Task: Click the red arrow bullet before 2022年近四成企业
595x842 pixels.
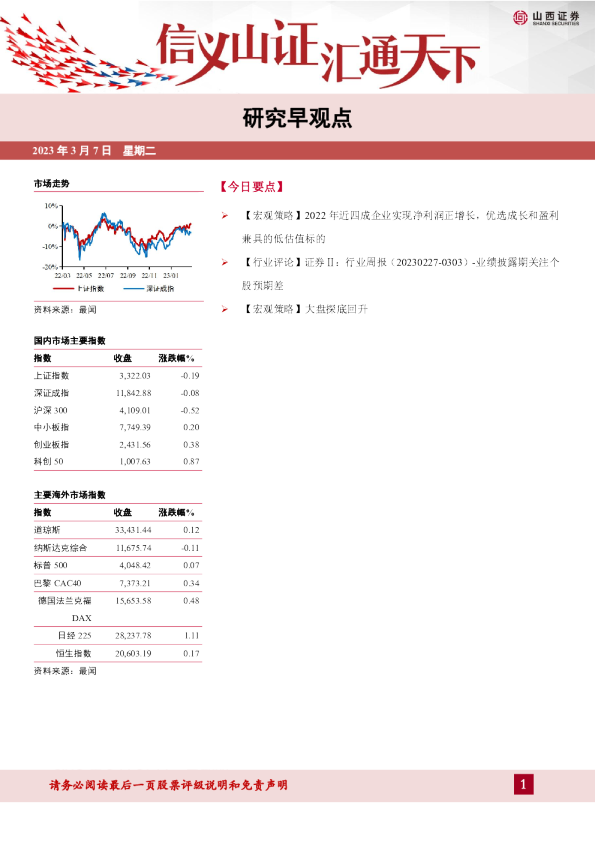Action: pos(225,216)
